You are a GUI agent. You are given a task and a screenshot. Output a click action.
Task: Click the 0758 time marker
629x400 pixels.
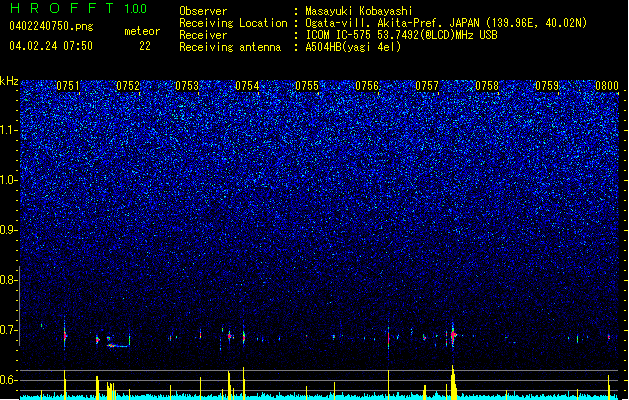coord(487,86)
